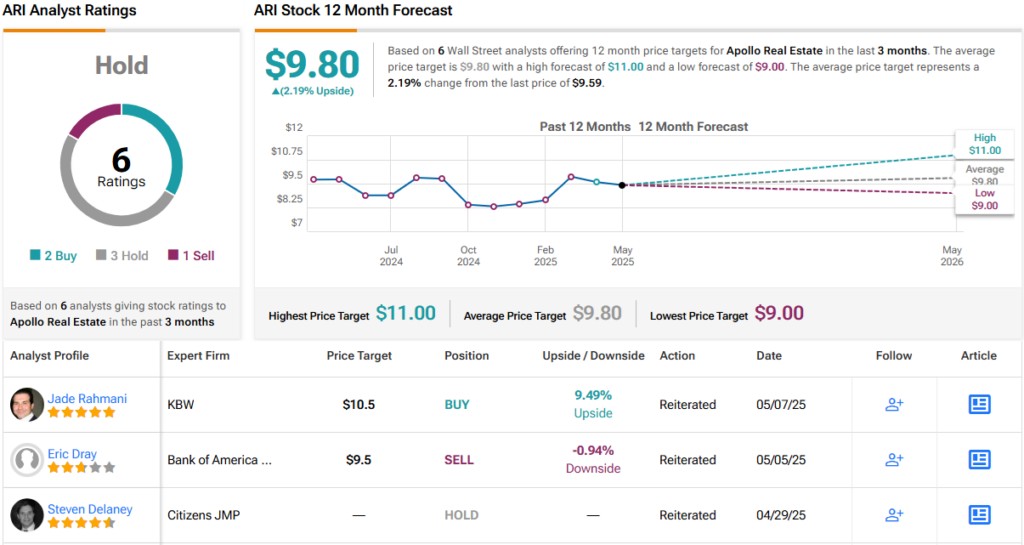Follow analyst Jade Rahmani
This screenshot has width=1024, height=545.
point(894,404)
